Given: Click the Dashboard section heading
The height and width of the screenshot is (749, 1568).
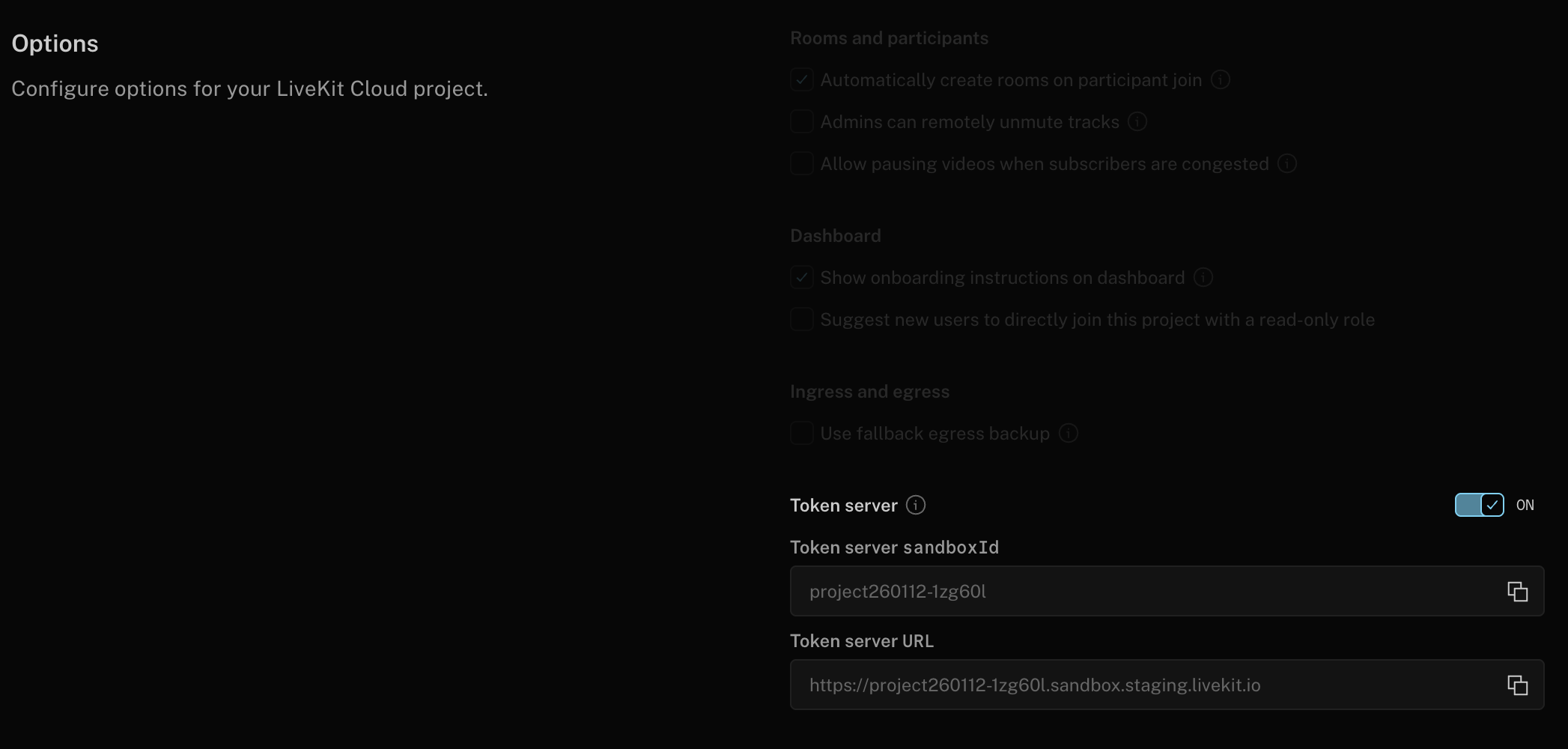Looking at the screenshot, I should click(835, 235).
